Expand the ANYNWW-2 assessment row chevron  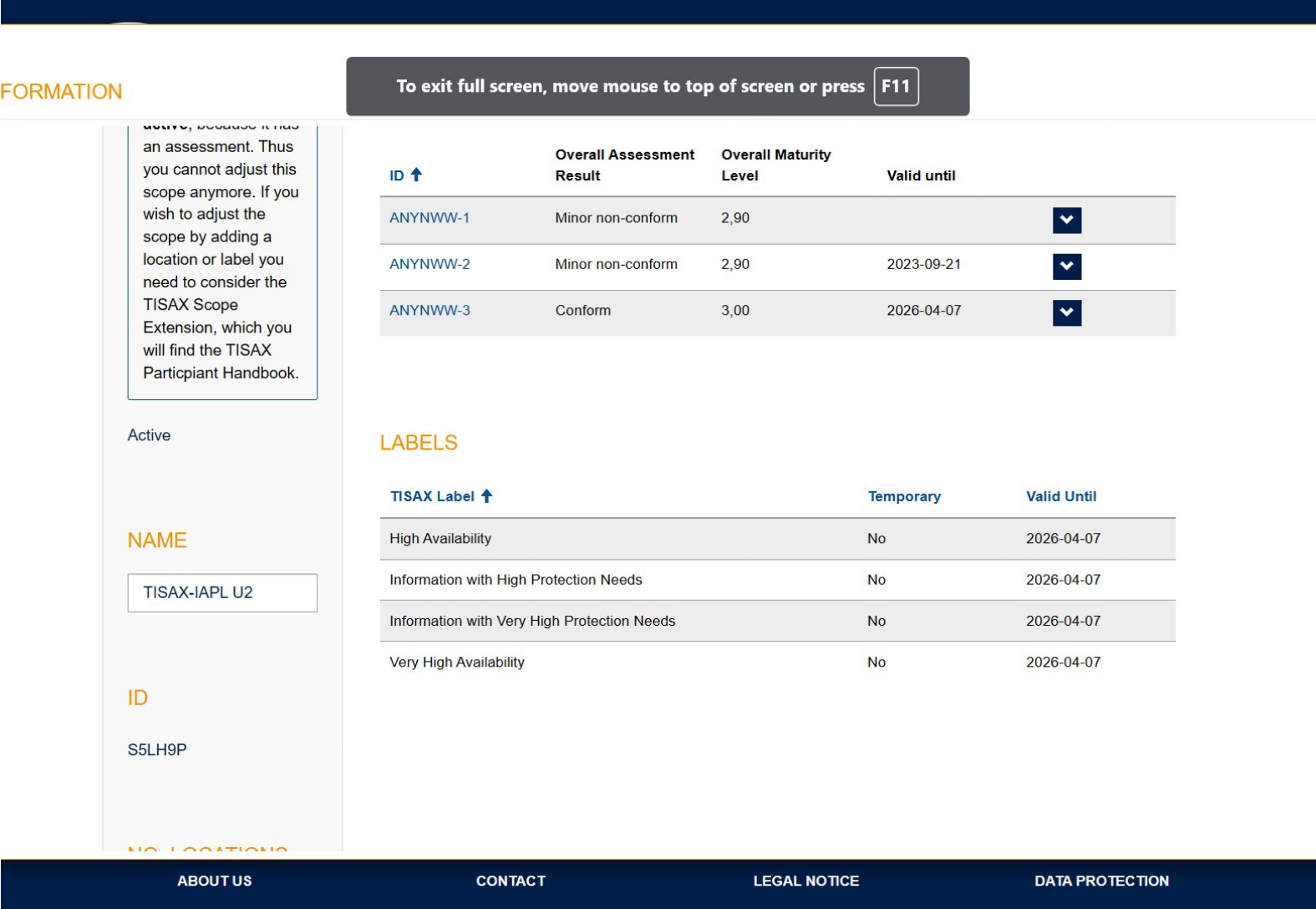click(x=1066, y=267)
